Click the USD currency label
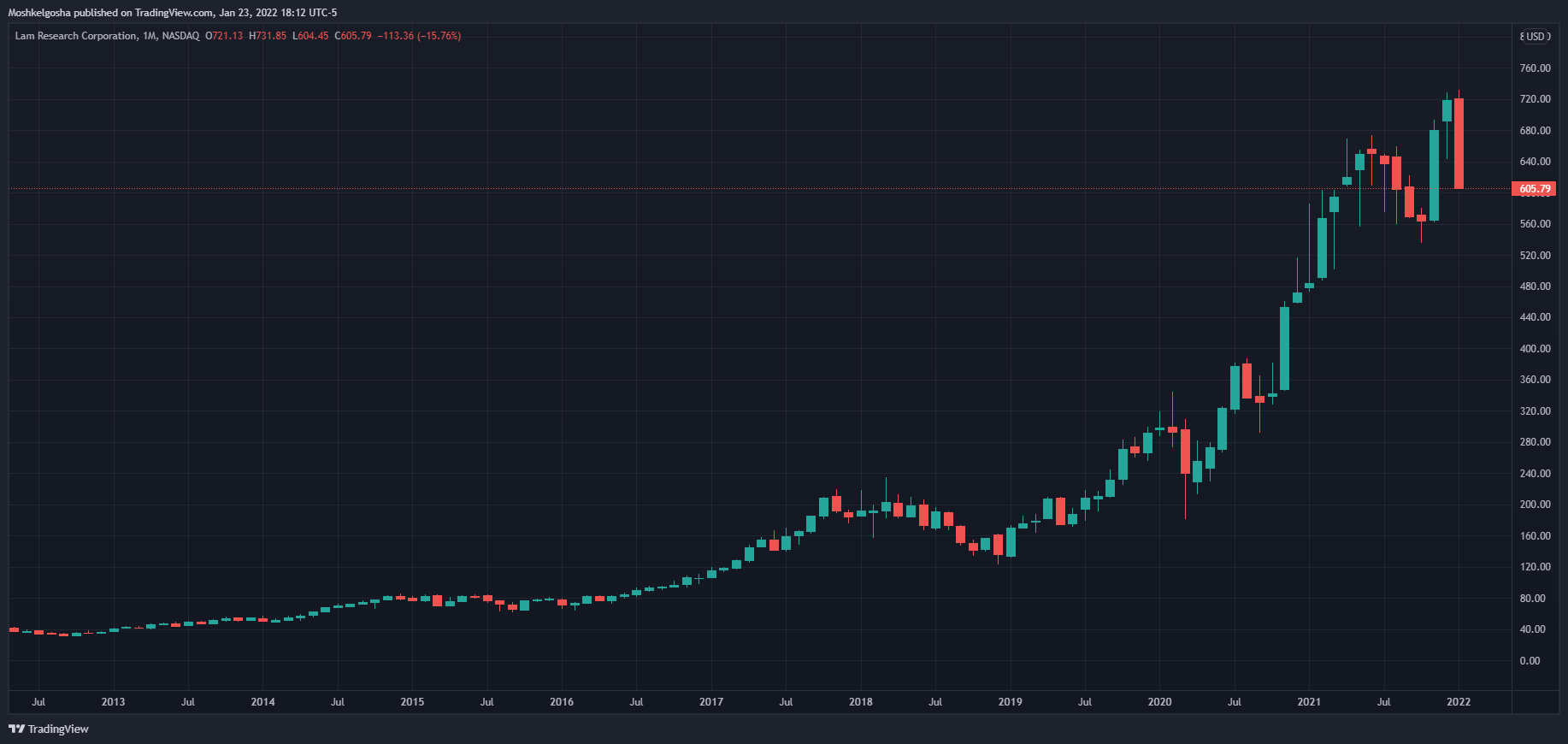 [x=1536, y=36]
